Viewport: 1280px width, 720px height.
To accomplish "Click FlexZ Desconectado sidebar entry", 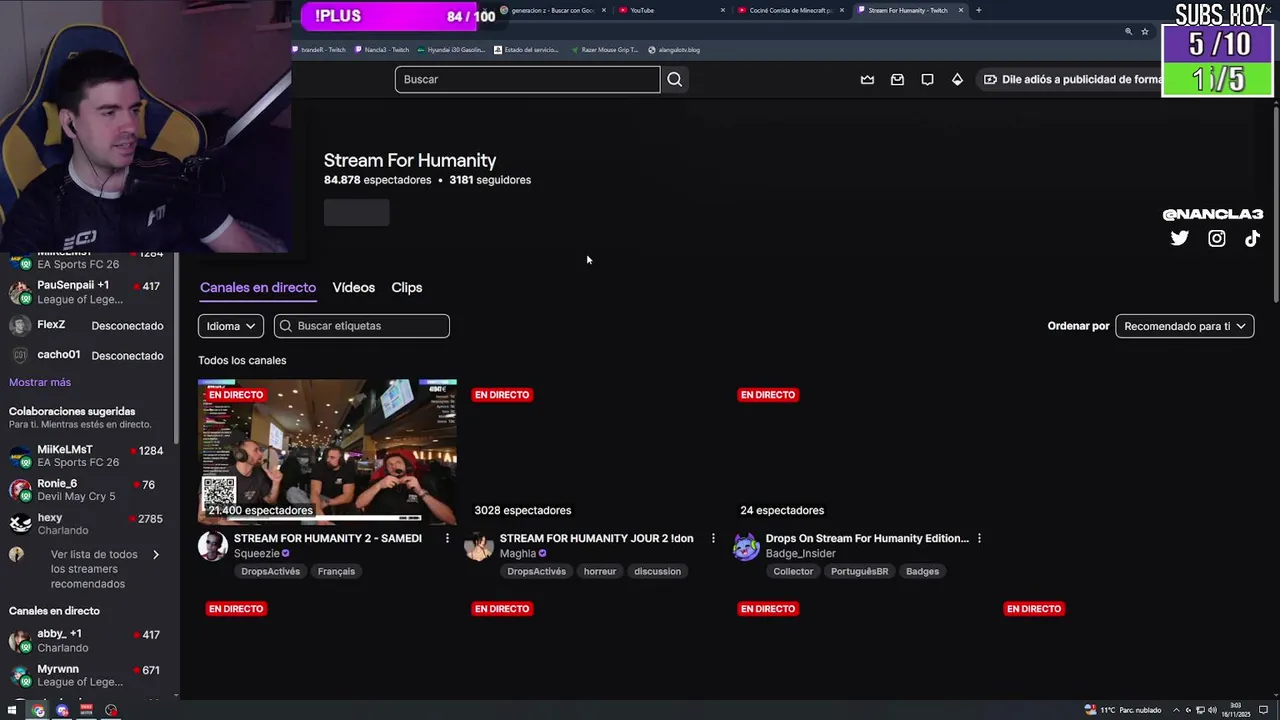I will click(x=86, y=325).
